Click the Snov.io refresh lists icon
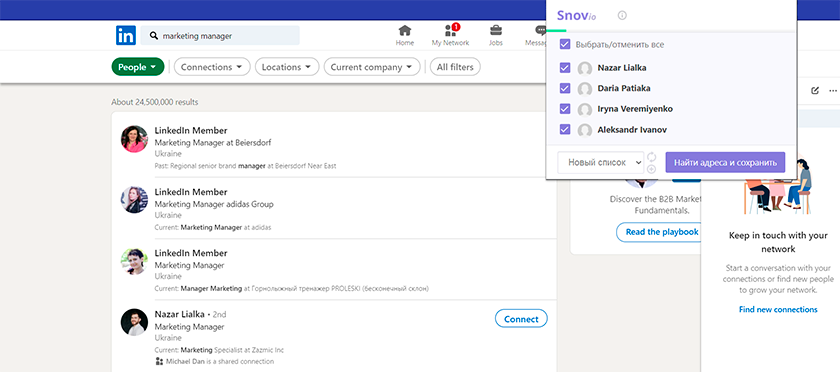This screenshot has height=372, width=840. (x=651, y=157)
